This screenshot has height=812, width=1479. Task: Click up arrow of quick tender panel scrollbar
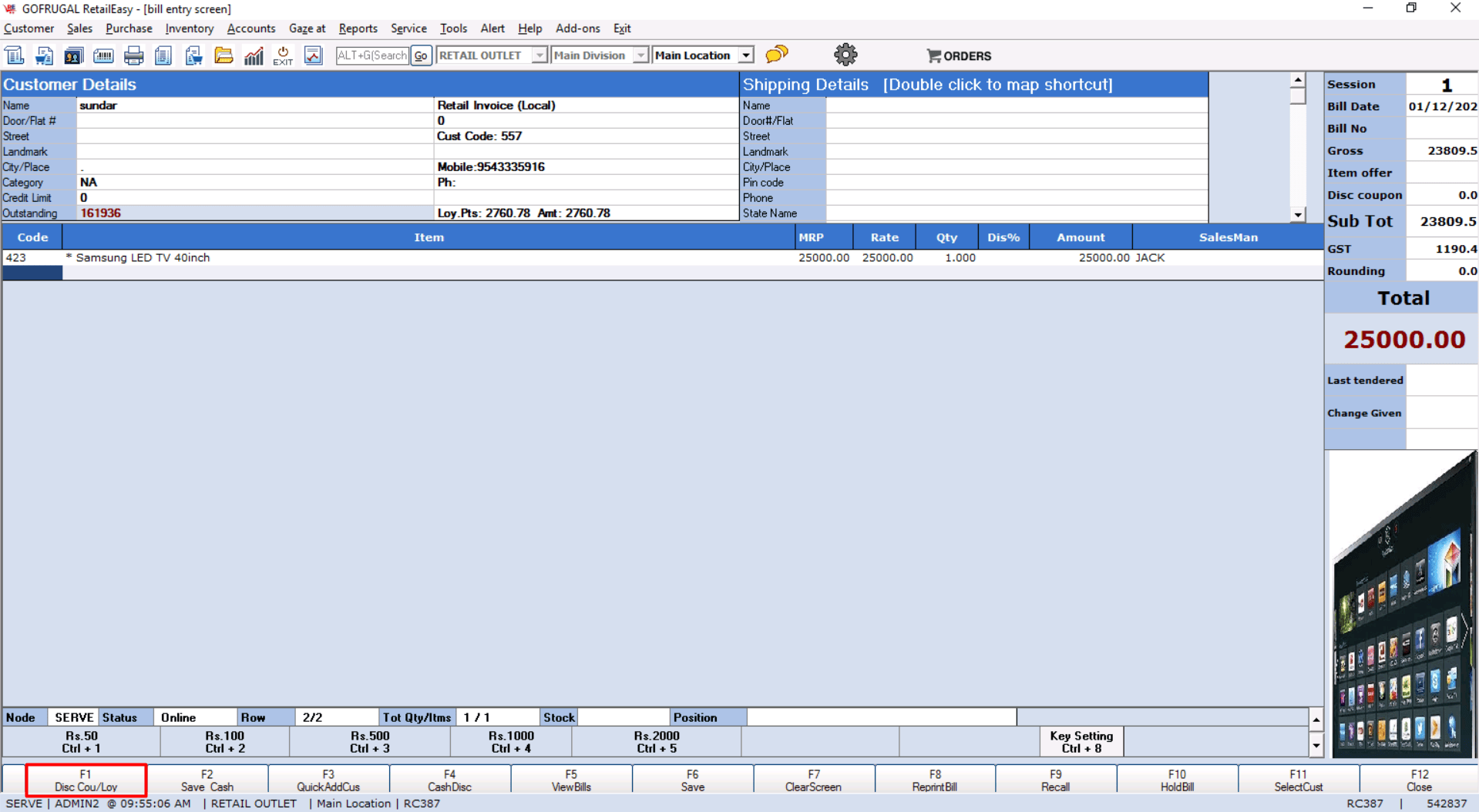tap(1316, 720)
